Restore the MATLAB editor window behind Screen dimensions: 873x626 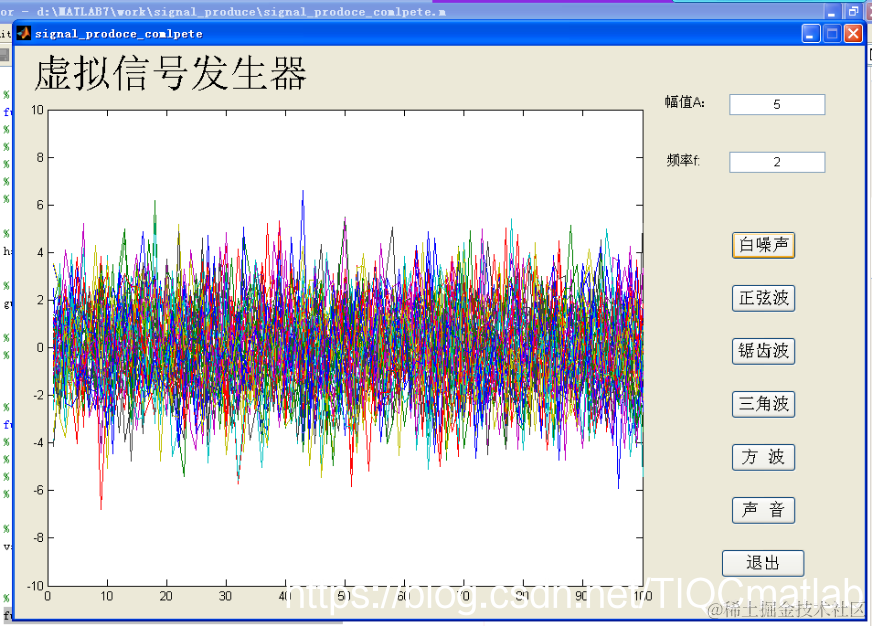[x=853, y=11]
